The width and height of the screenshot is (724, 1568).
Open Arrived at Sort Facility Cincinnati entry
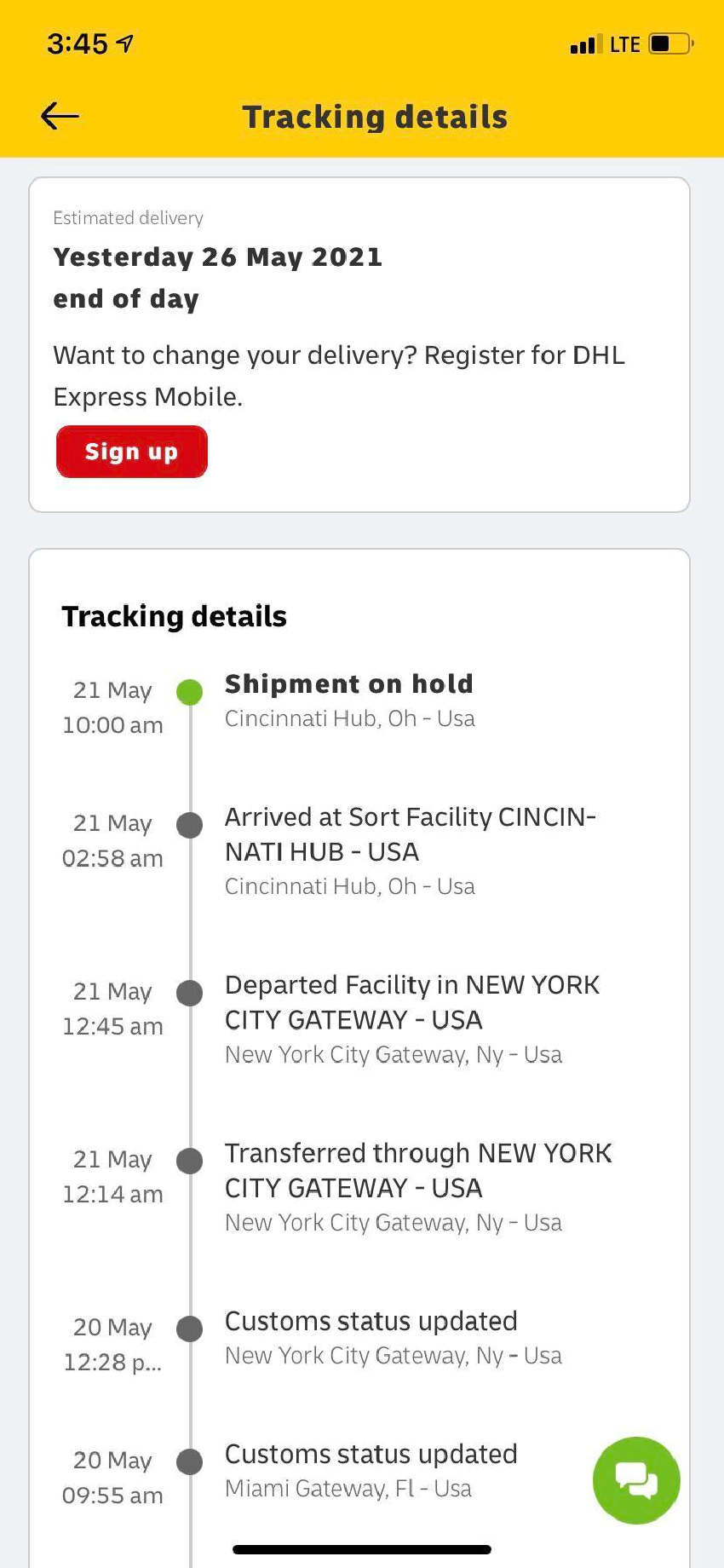click(409, 850)
